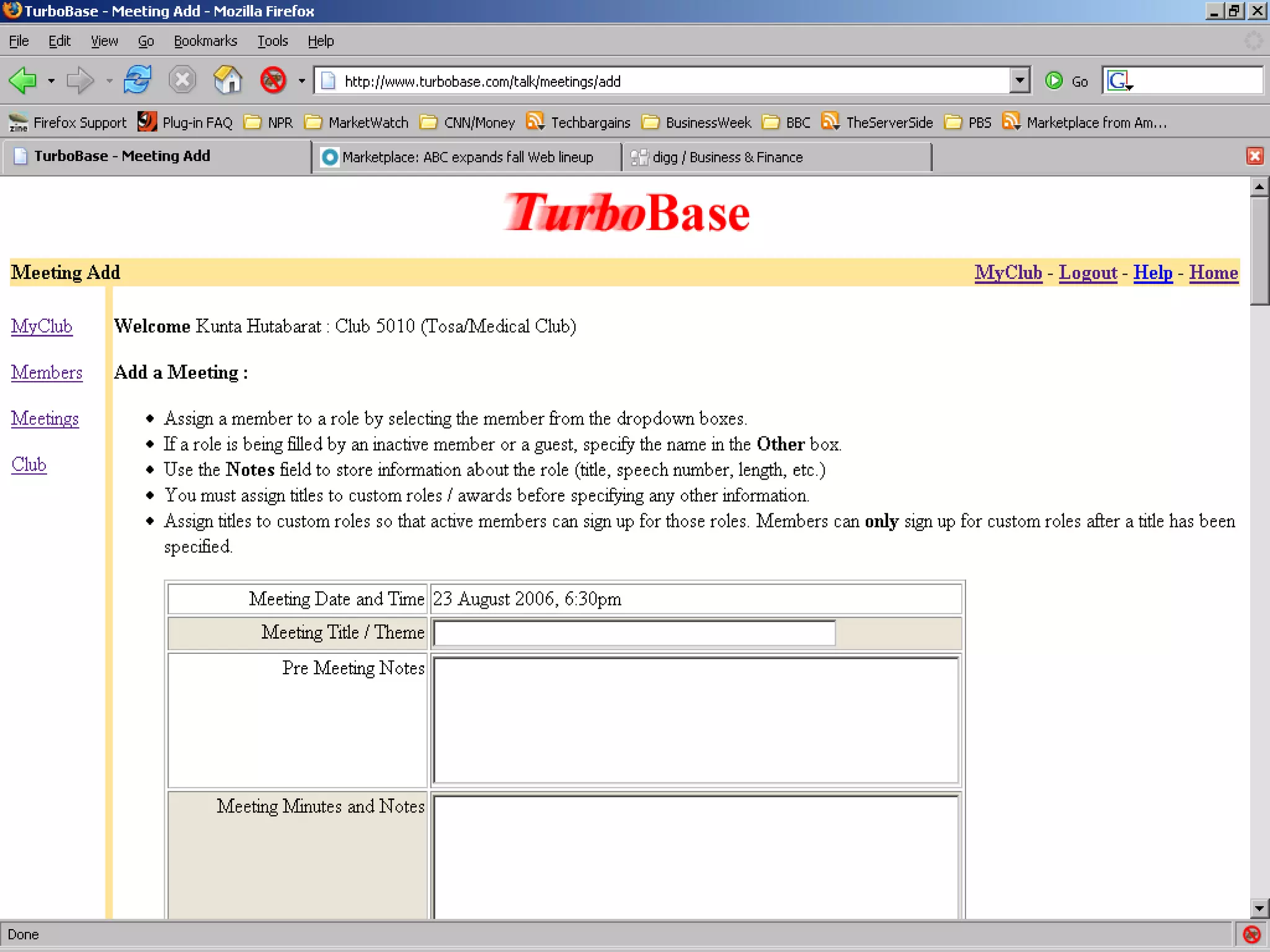The height and width of the screenshot is (952, 1270).
Task: Switch to Marketplace: ABC expands tab
Action: click(x=466, y=157)
